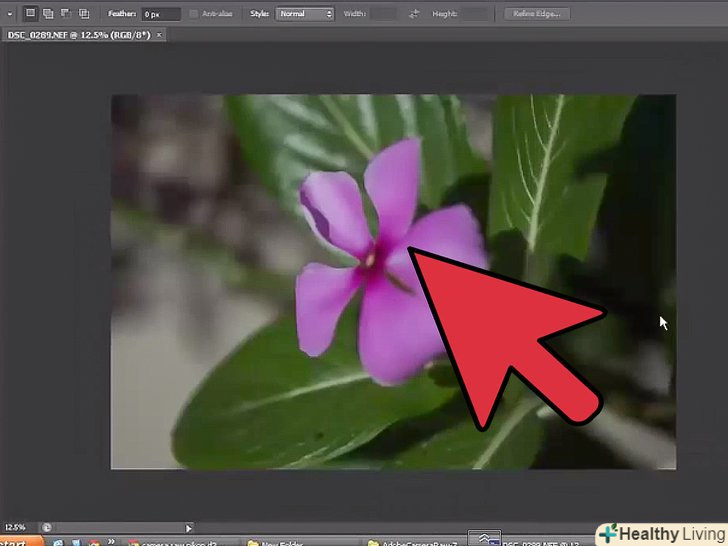Click the Refine Edge button
The height and width of the screenshot is (546, 728).
[538, 14]
